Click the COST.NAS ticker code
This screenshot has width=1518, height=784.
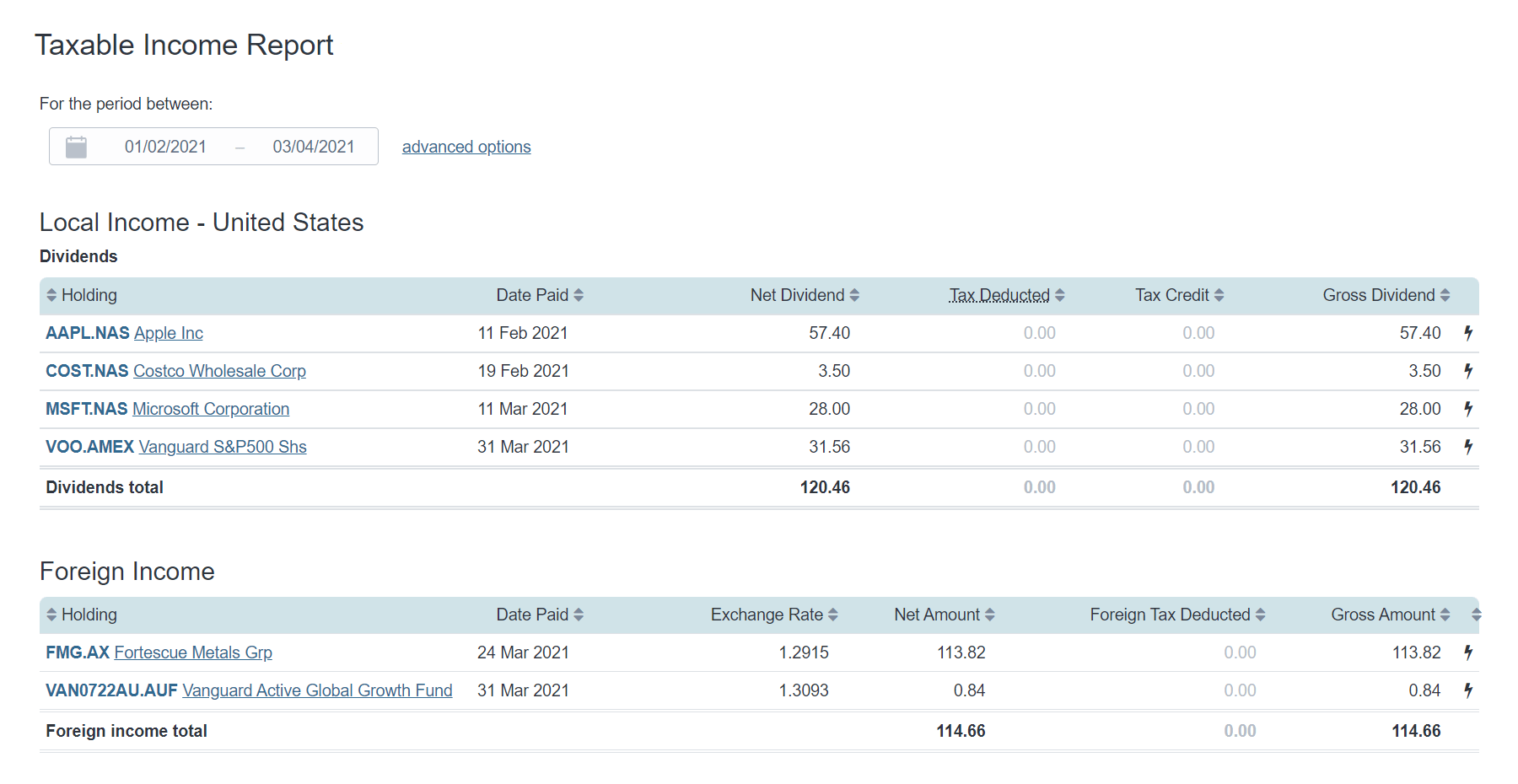coord(87,371)
